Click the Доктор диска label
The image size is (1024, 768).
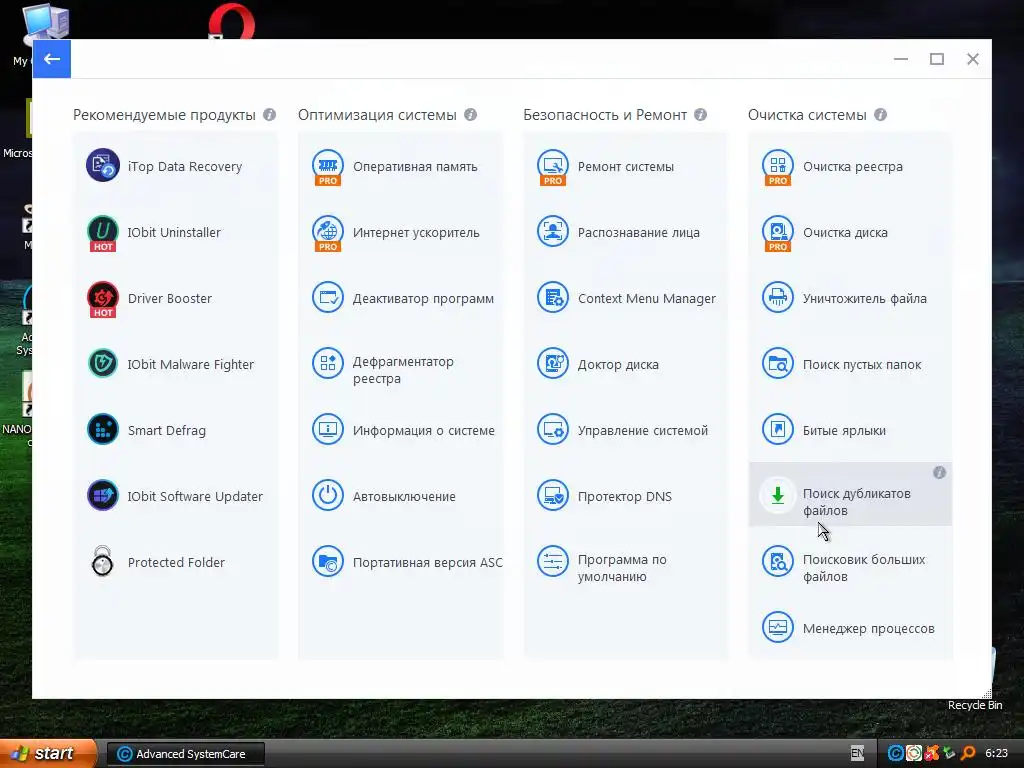pyautogui.click(x=618, y=364)
